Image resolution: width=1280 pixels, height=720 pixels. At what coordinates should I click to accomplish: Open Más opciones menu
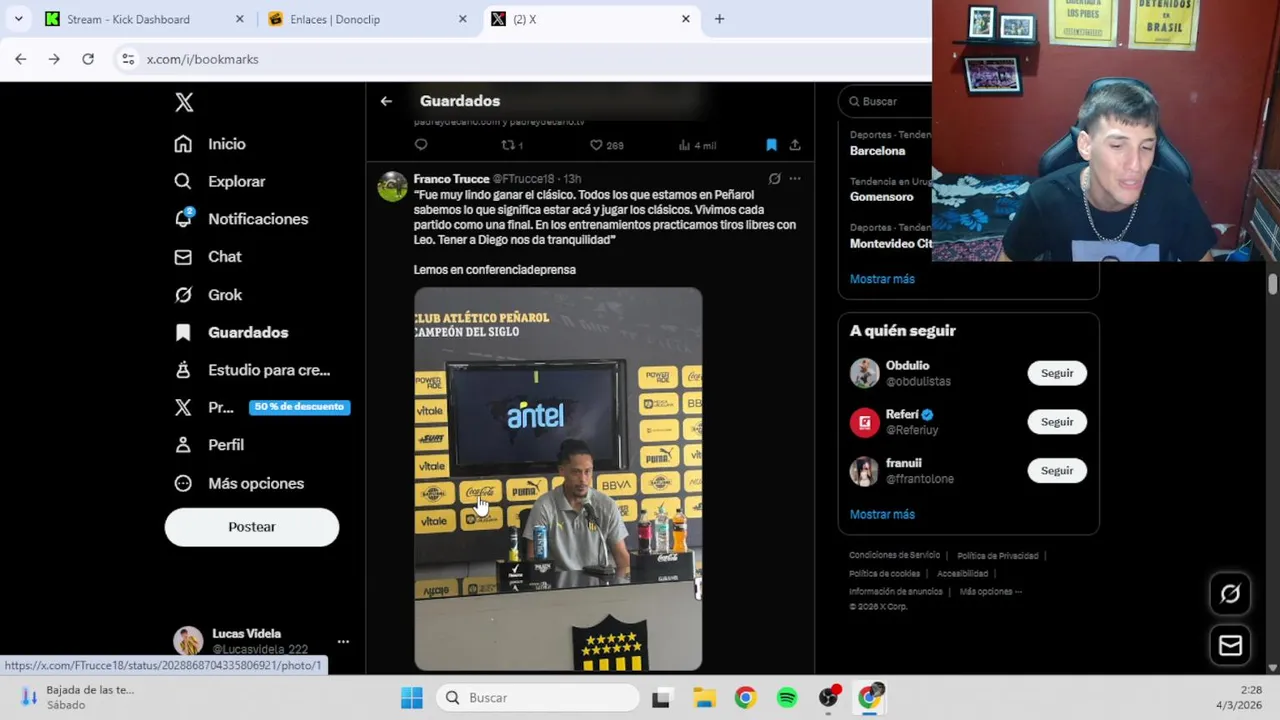click(x=238, y=483)
